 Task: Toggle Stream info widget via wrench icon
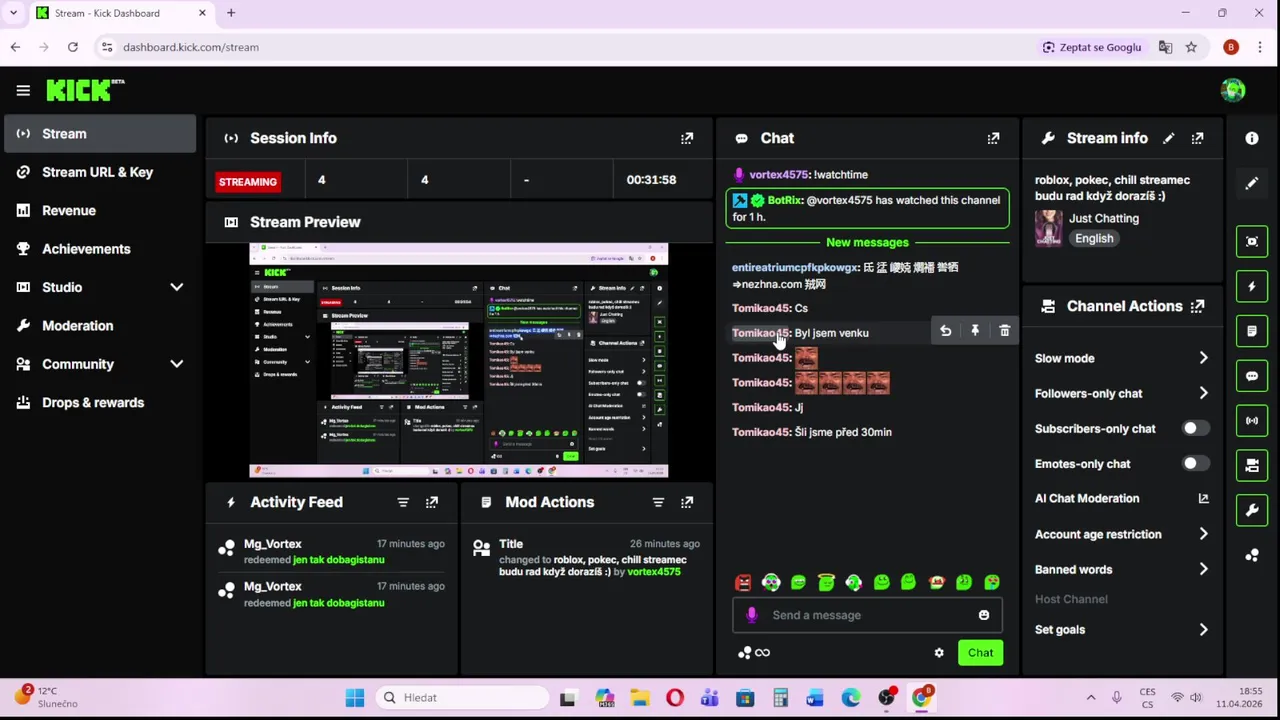[x=1252, y=511]
